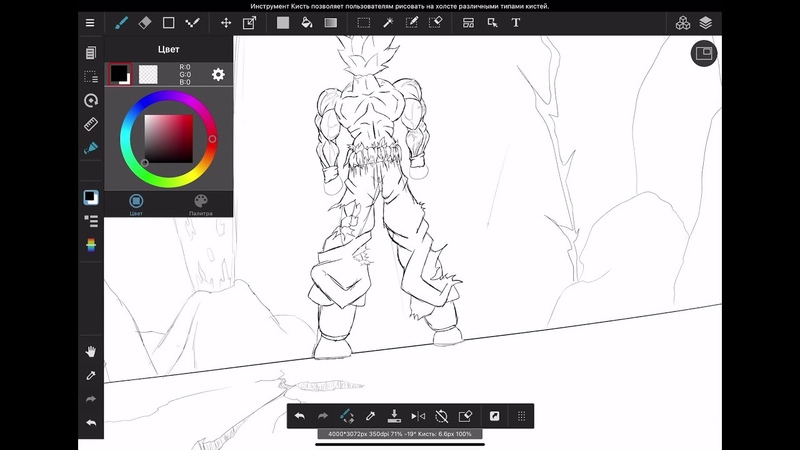Toggle canvas rotation reset in floating bar

(442, 416)
